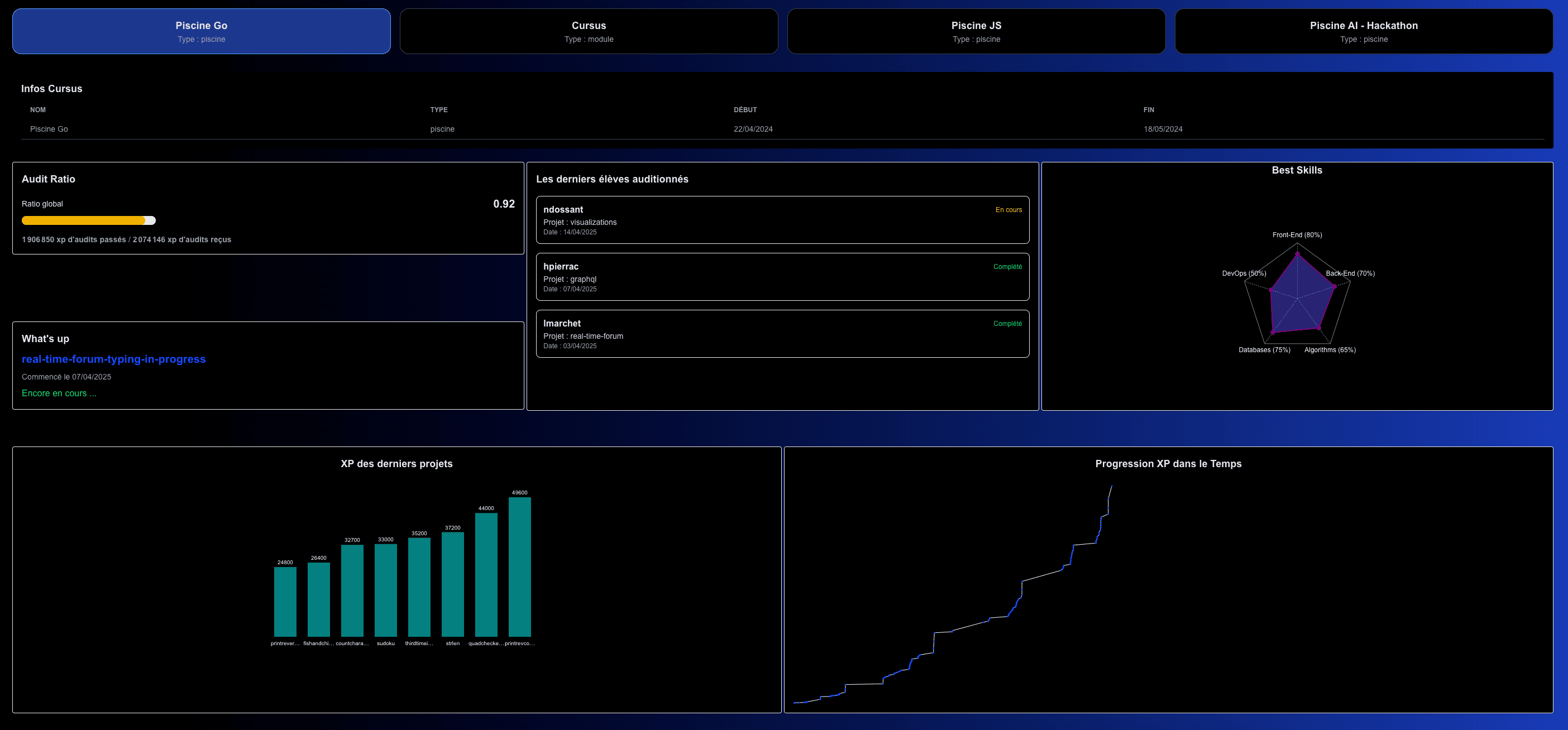Switch to the Cursus module tab
This screenshot has height=730, width=1568.
[589, 31]
